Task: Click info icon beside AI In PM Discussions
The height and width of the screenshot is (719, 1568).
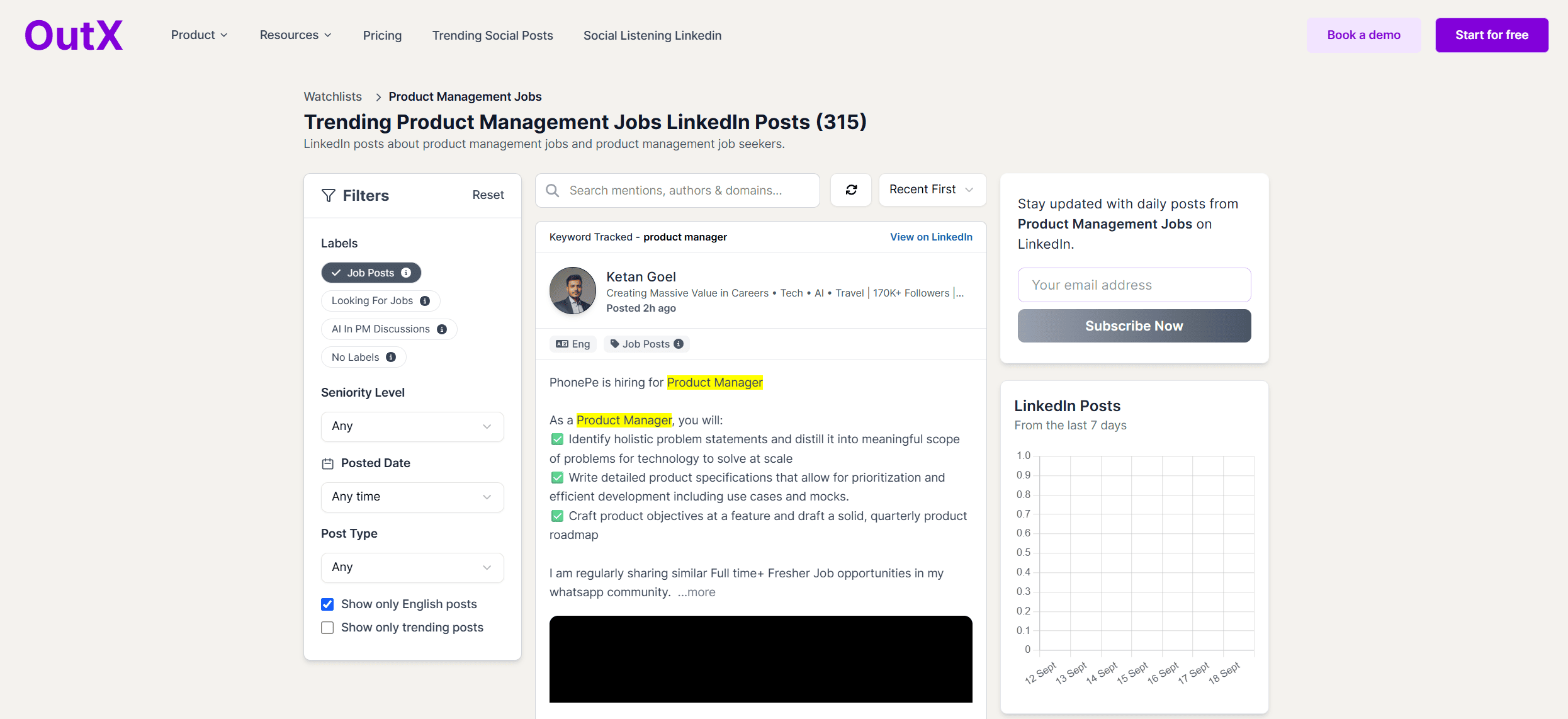Action: (442, 329)
